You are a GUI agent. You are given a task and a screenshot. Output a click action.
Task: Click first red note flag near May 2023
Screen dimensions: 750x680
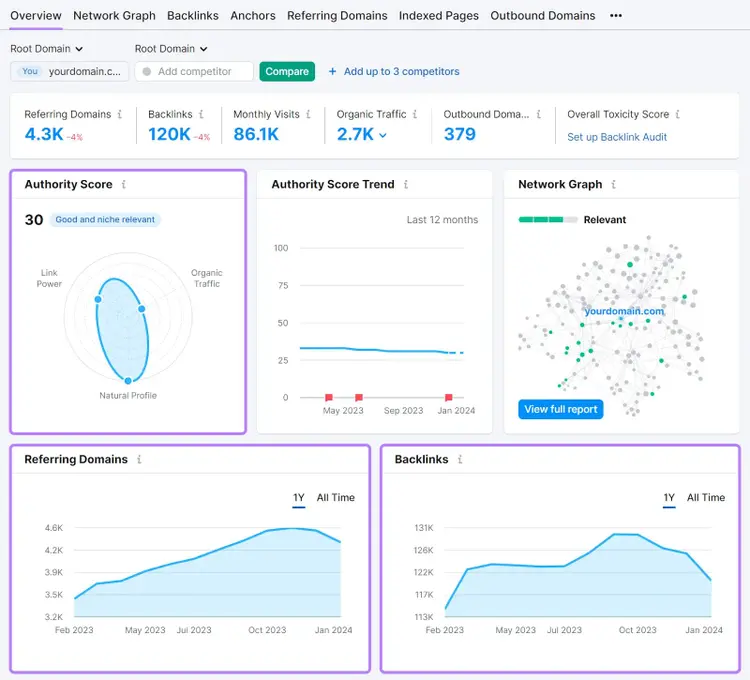(329, 397)
